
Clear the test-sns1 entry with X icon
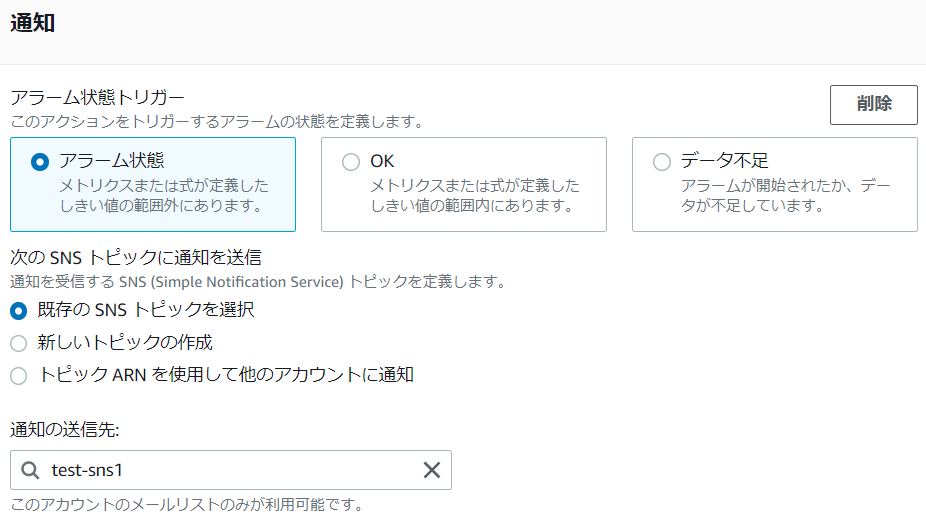click(432, 470)
